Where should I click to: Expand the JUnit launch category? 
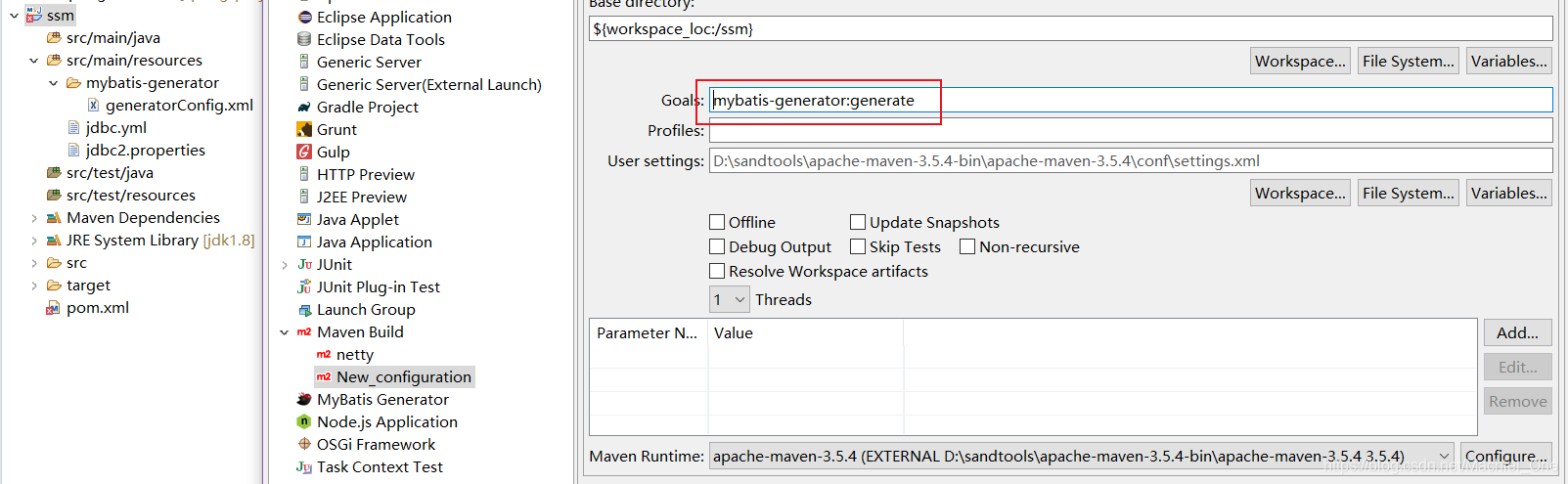[x=285, y=265]
